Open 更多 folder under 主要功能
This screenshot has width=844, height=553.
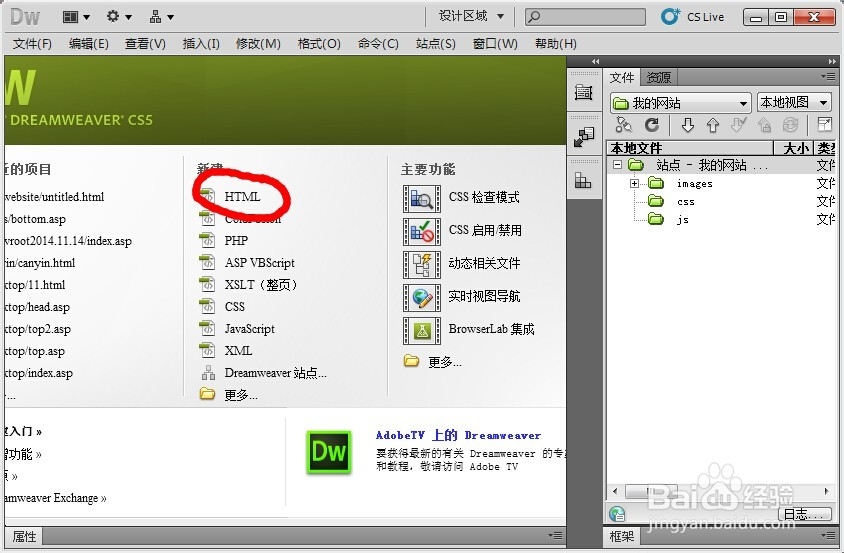point(433,361)
